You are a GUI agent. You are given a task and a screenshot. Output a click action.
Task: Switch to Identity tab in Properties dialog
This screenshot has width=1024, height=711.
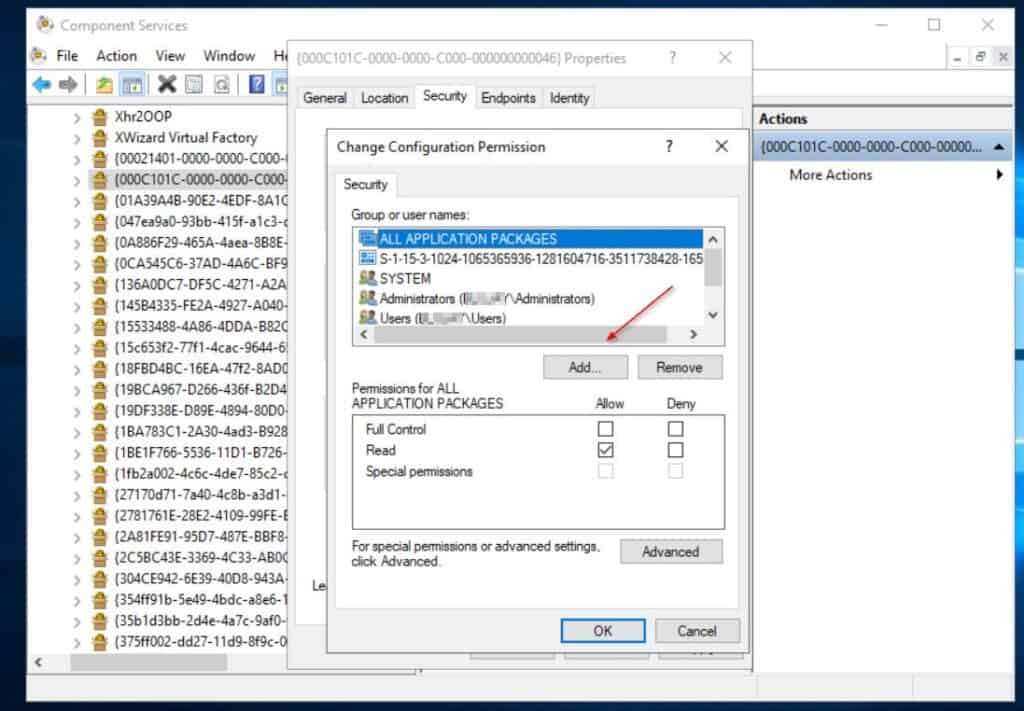pos(569,98)
